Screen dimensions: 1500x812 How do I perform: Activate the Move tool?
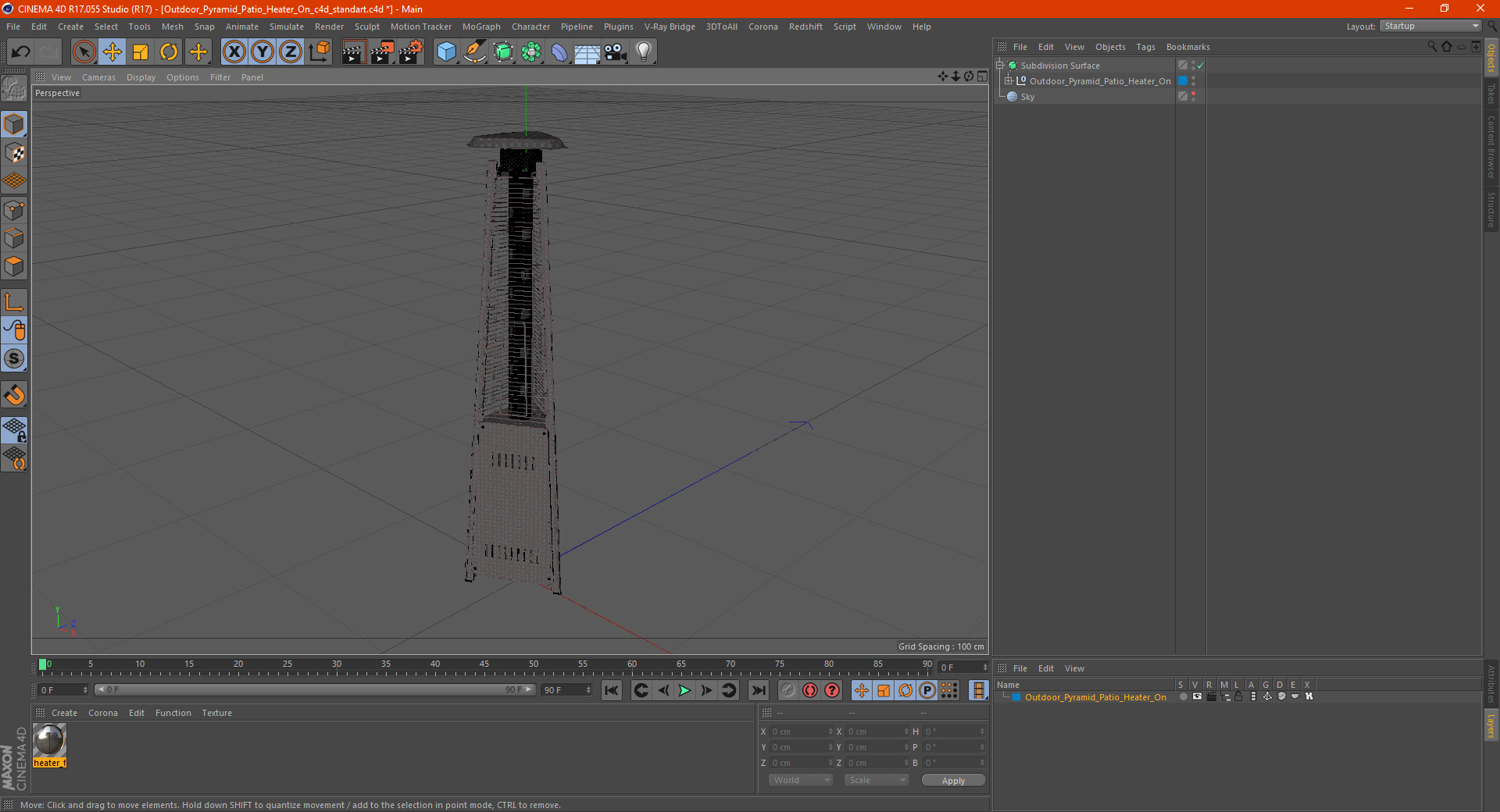(x=112, y=52)
